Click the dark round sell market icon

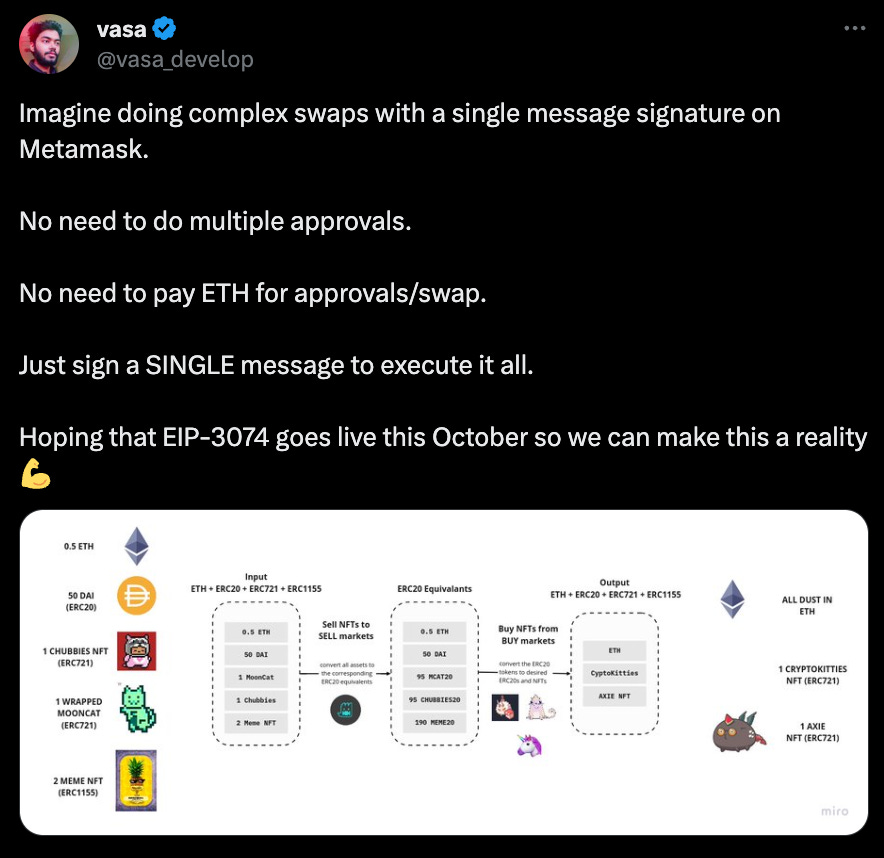[345, 711]
